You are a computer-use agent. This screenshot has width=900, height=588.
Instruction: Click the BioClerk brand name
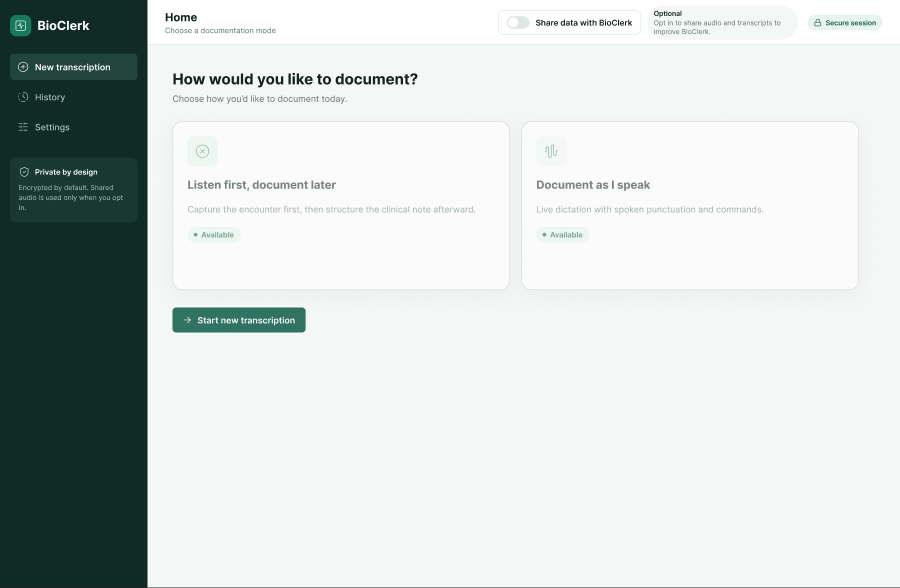point(63,25)
